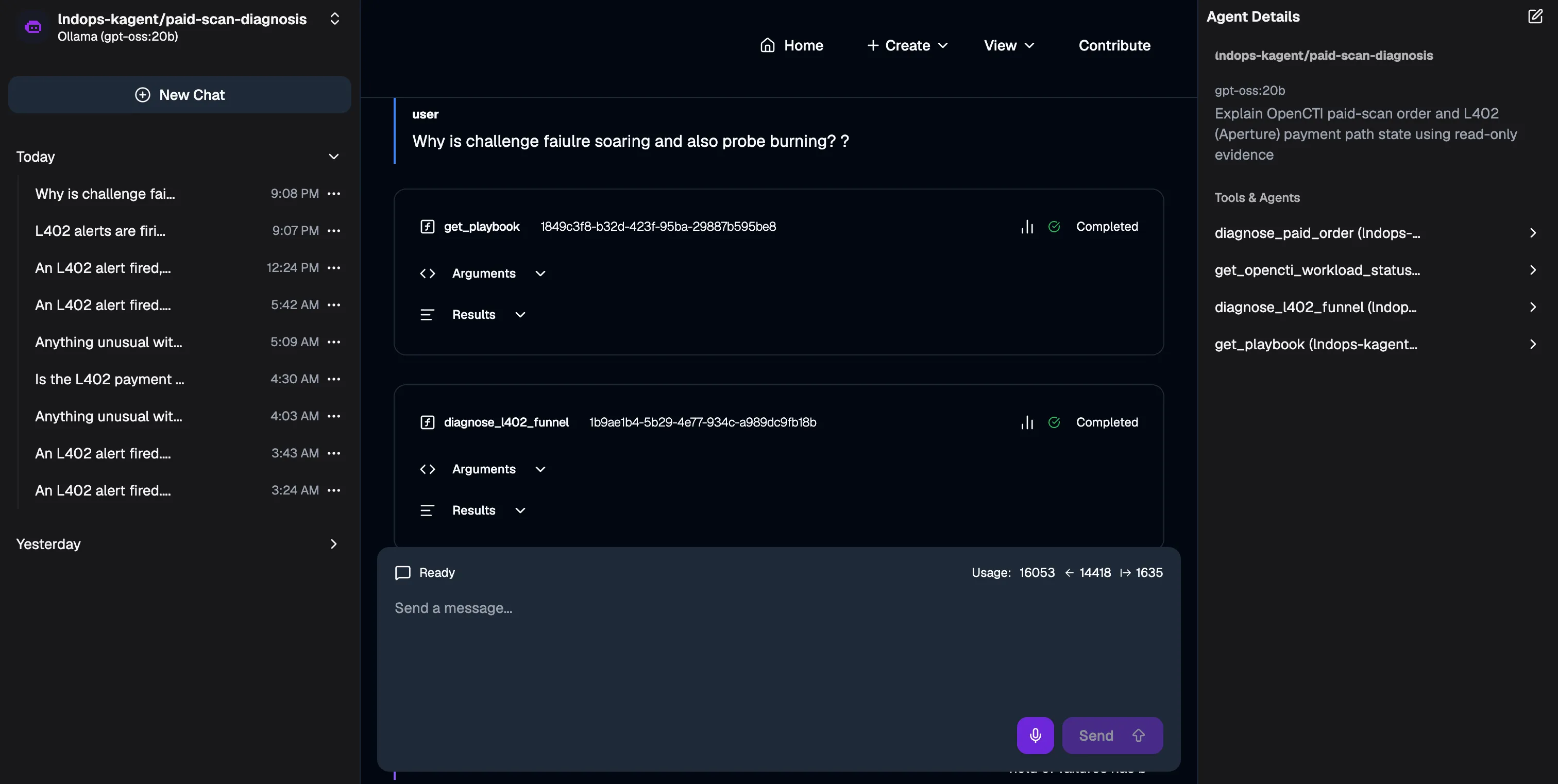Viewport: 1558px width, 784px height.
Task: Open chat 'Is the L402 payment ...'
Action: (x=109, y=379)
